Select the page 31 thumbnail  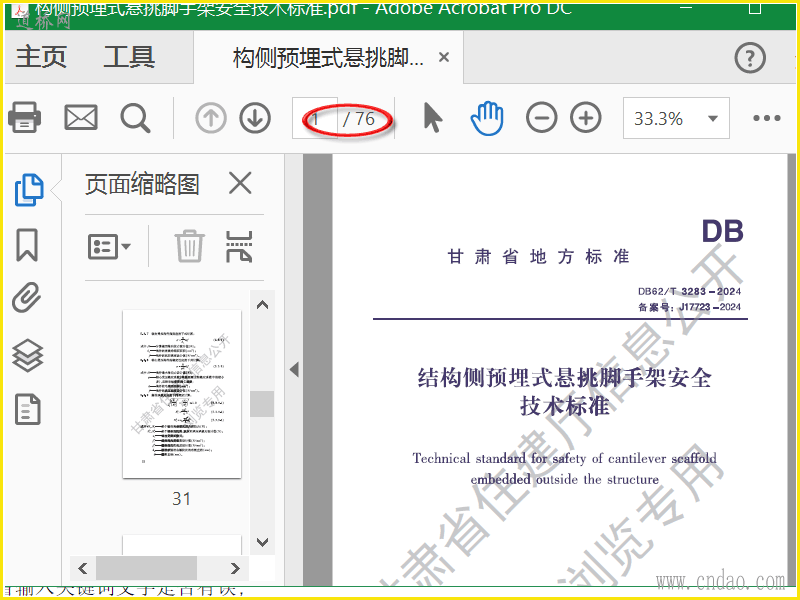pos(182,394)
